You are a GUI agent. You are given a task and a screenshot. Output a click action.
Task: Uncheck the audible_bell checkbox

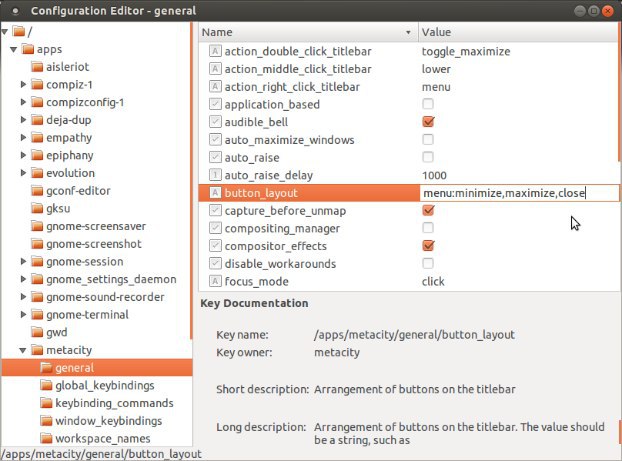coord(428,121)
